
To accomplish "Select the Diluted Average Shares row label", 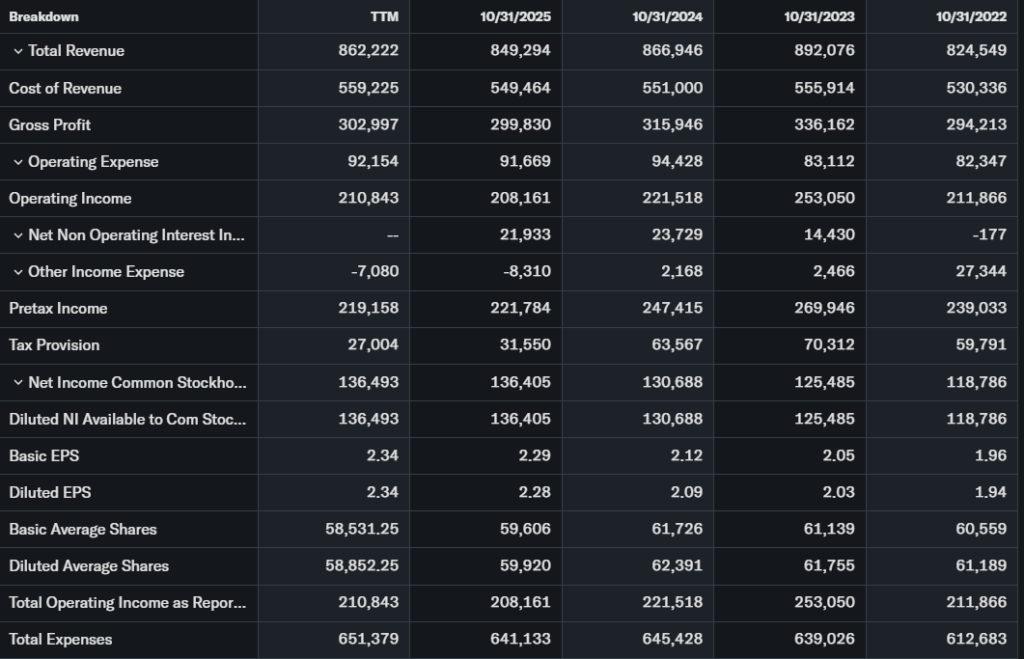I will tap(89, 566).
